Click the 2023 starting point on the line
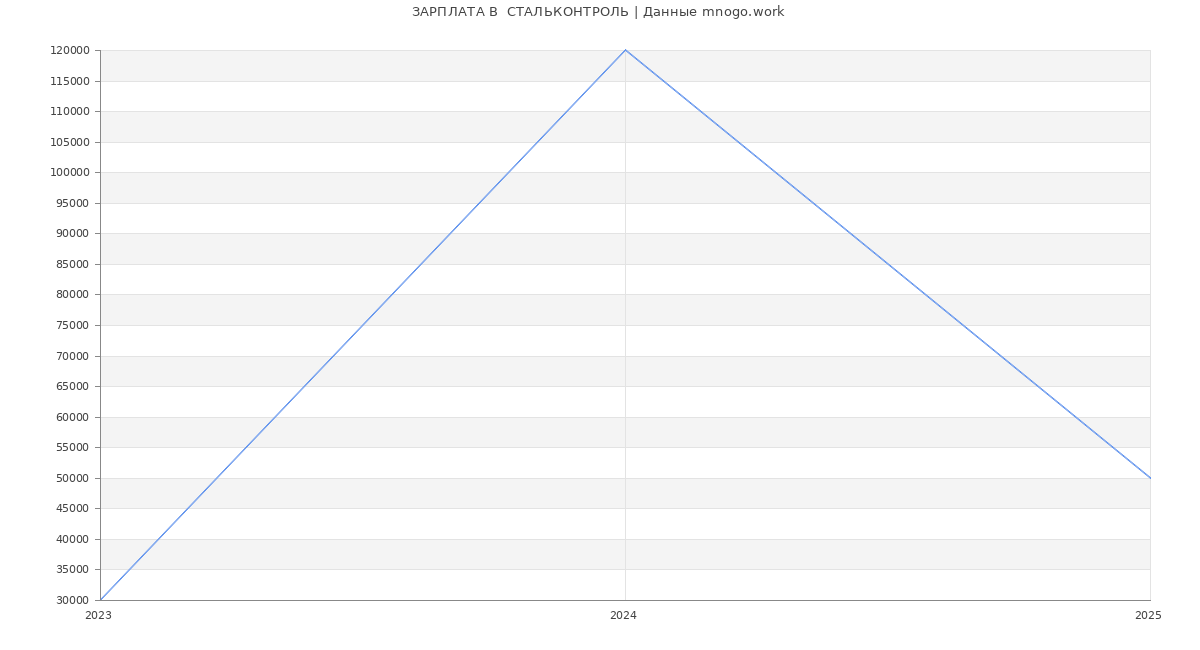This screenshot has width=1200, height=650. coord(100,600)
